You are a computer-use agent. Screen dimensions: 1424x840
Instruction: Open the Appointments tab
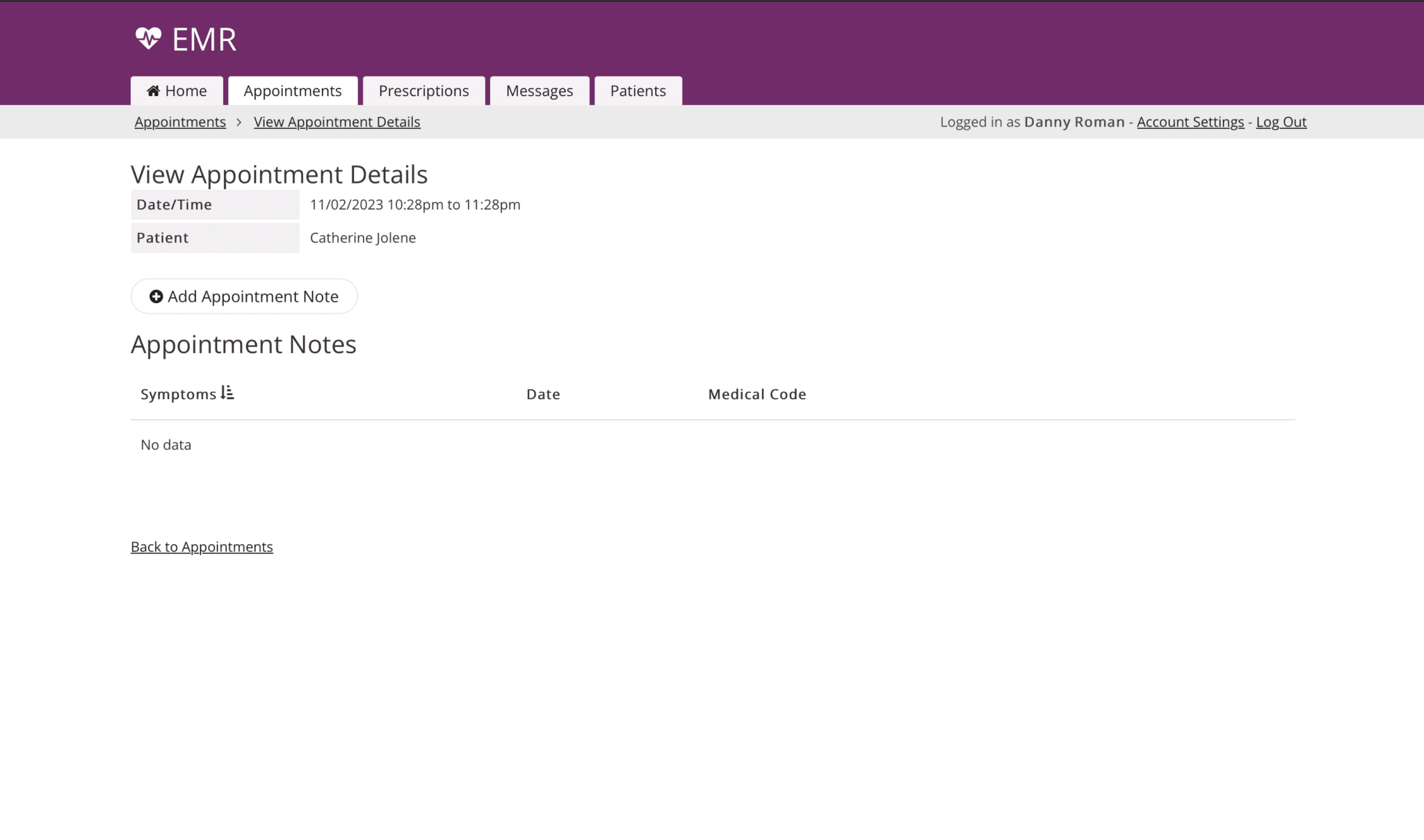click(x=293, y=90)
